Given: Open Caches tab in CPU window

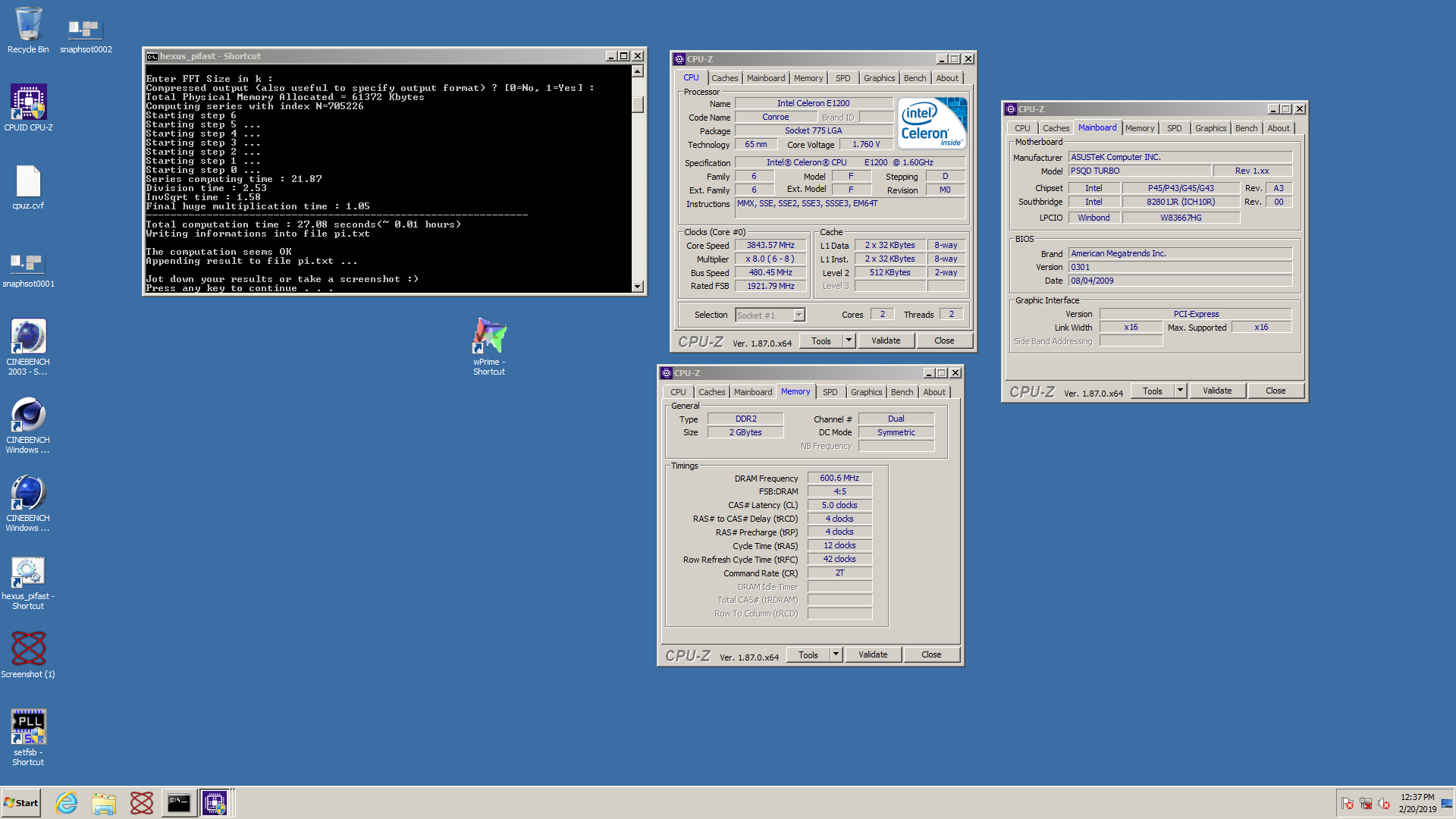Looking at the screenshot, I should click(724, 78).
